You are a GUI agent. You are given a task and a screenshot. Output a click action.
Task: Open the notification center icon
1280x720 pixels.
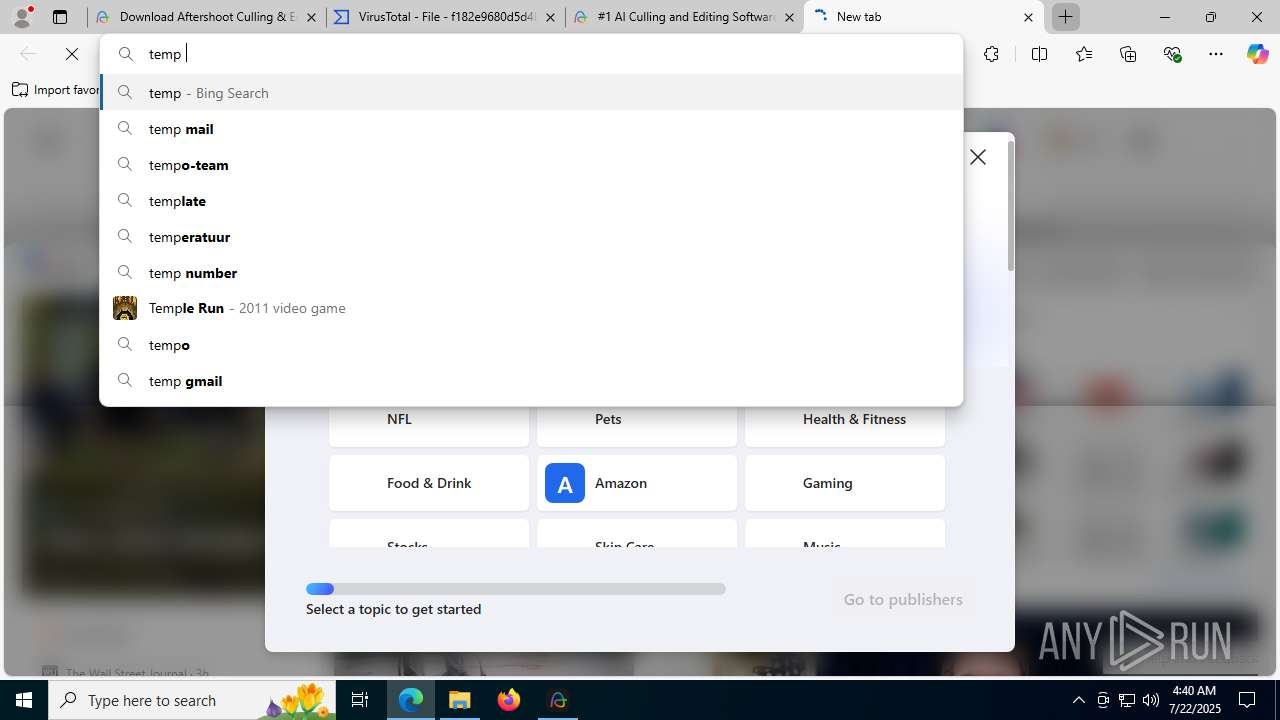coord(1248,700)
